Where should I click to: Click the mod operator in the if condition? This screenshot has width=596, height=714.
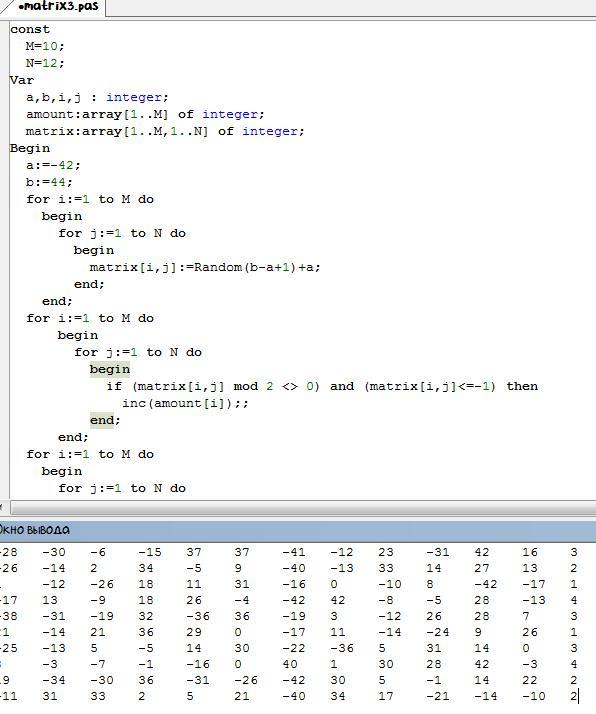coord(245,387)
